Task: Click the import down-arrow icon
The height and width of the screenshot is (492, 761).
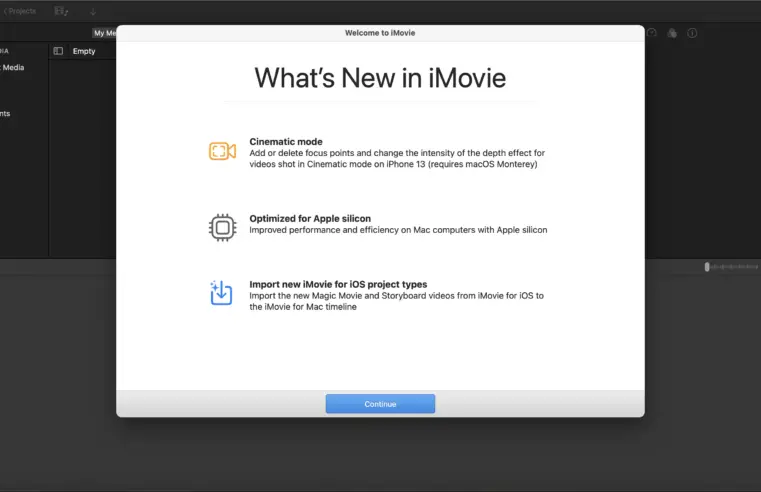Action: (x=93, y=12)
